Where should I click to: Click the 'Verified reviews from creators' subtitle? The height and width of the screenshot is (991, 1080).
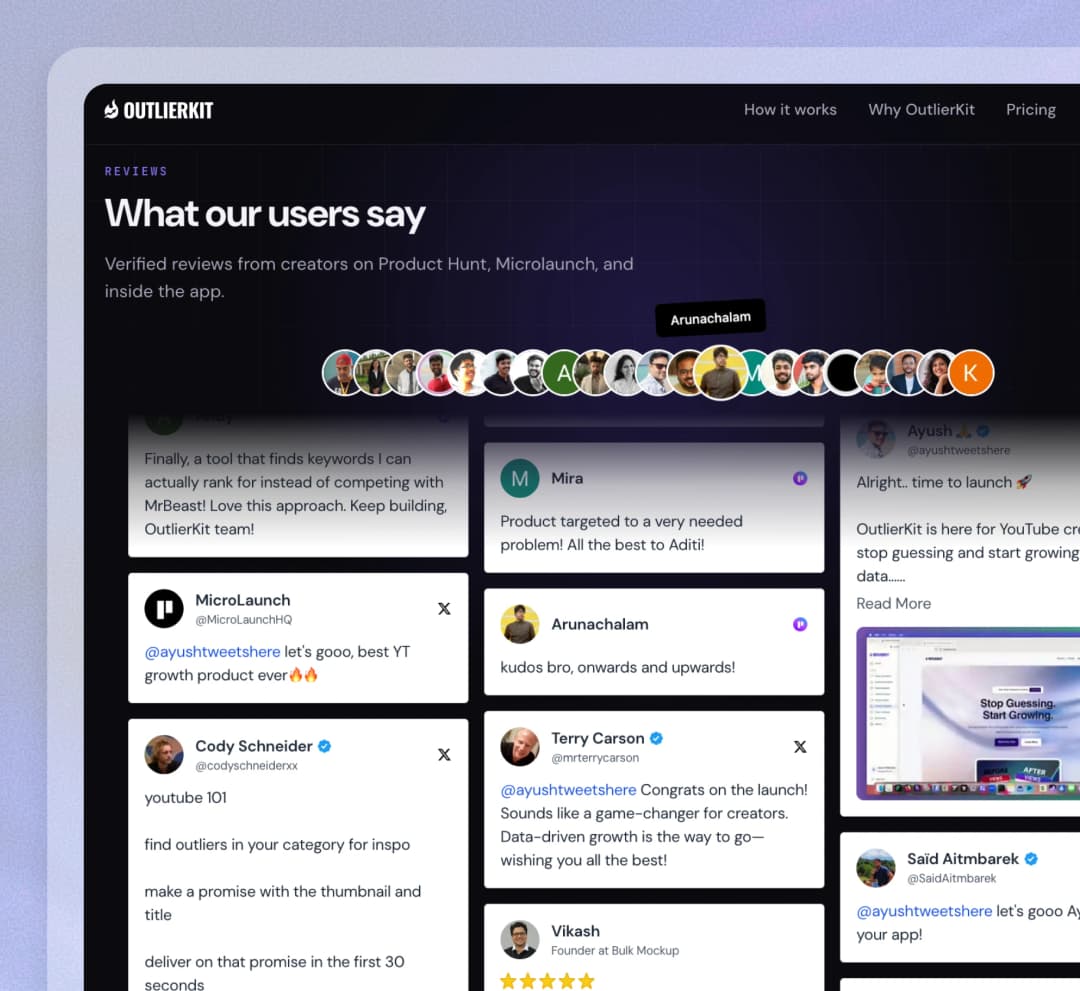pos(369,278)
